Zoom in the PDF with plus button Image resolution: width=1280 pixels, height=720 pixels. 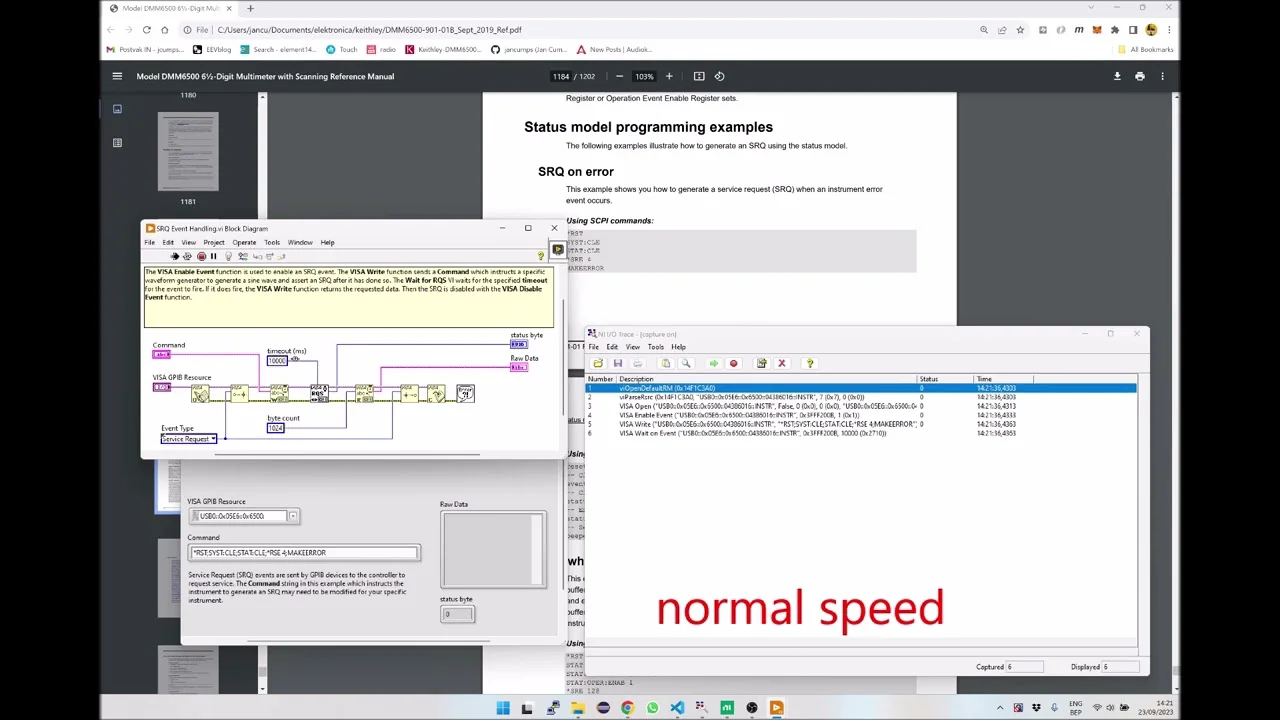point(669,76)
